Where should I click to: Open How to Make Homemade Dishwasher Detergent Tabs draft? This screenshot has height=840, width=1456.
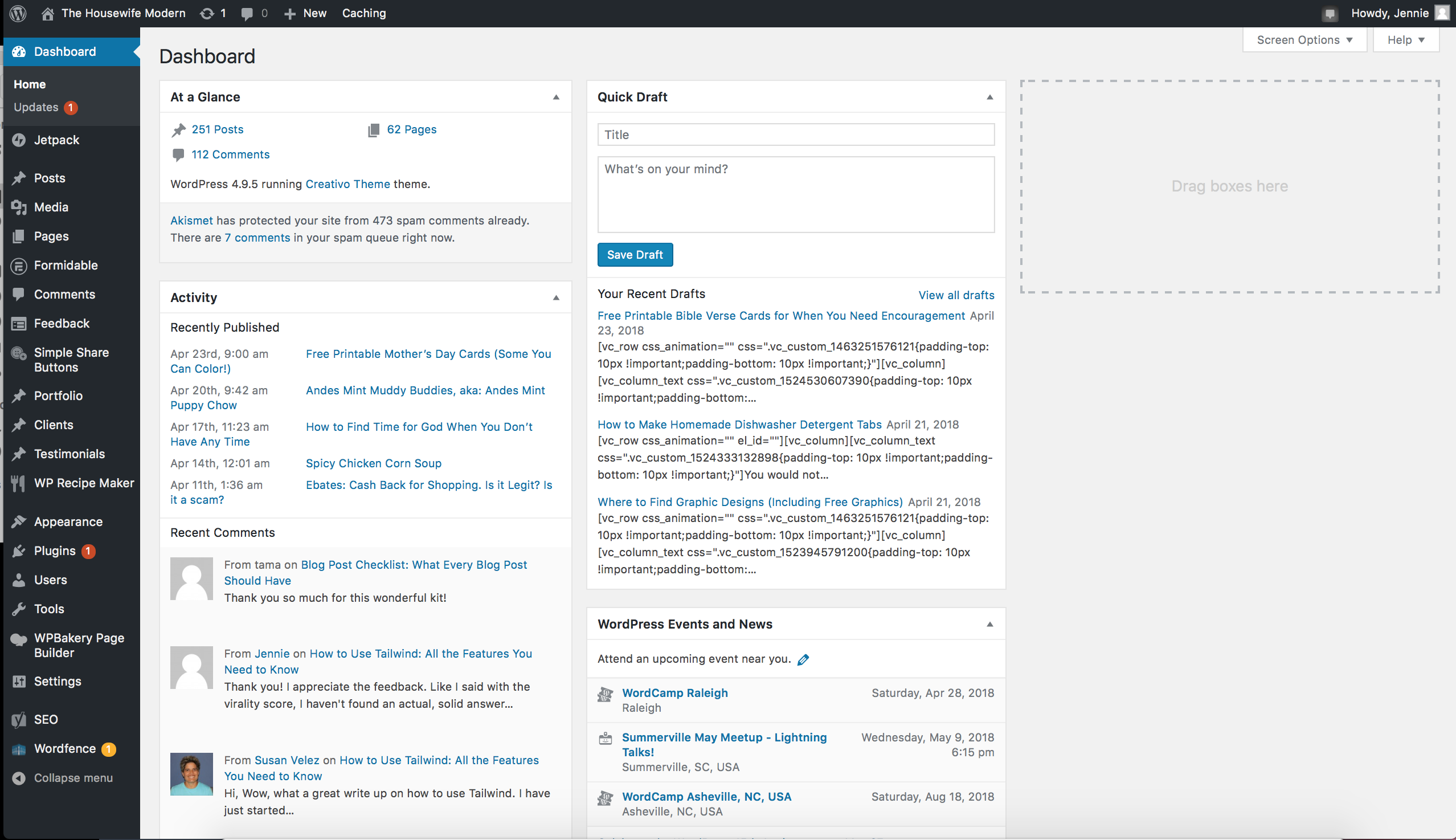pyautogui.click(x=739, y=425)
